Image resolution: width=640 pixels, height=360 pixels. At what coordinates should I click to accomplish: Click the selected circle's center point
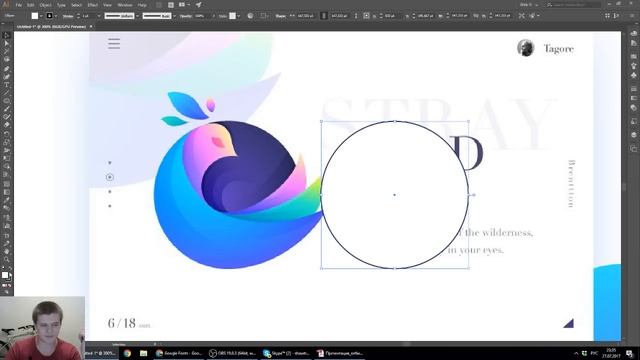pyautogui.click(x=394, y=195)
